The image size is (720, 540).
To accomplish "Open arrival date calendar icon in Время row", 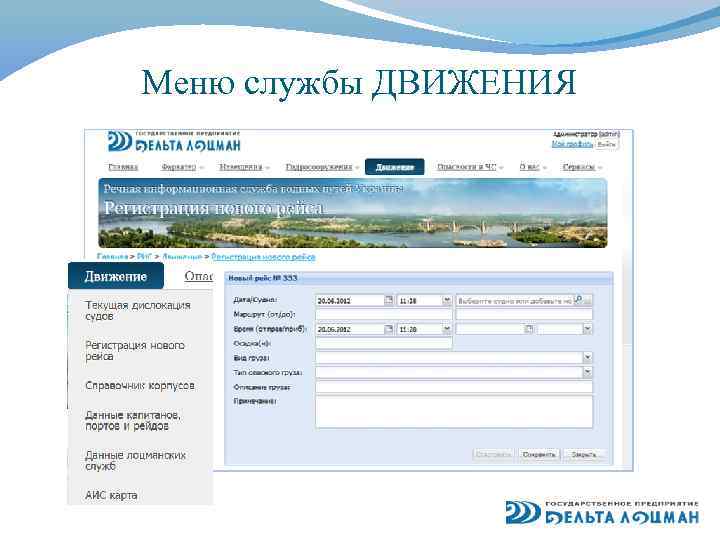I will coord(529,329).
